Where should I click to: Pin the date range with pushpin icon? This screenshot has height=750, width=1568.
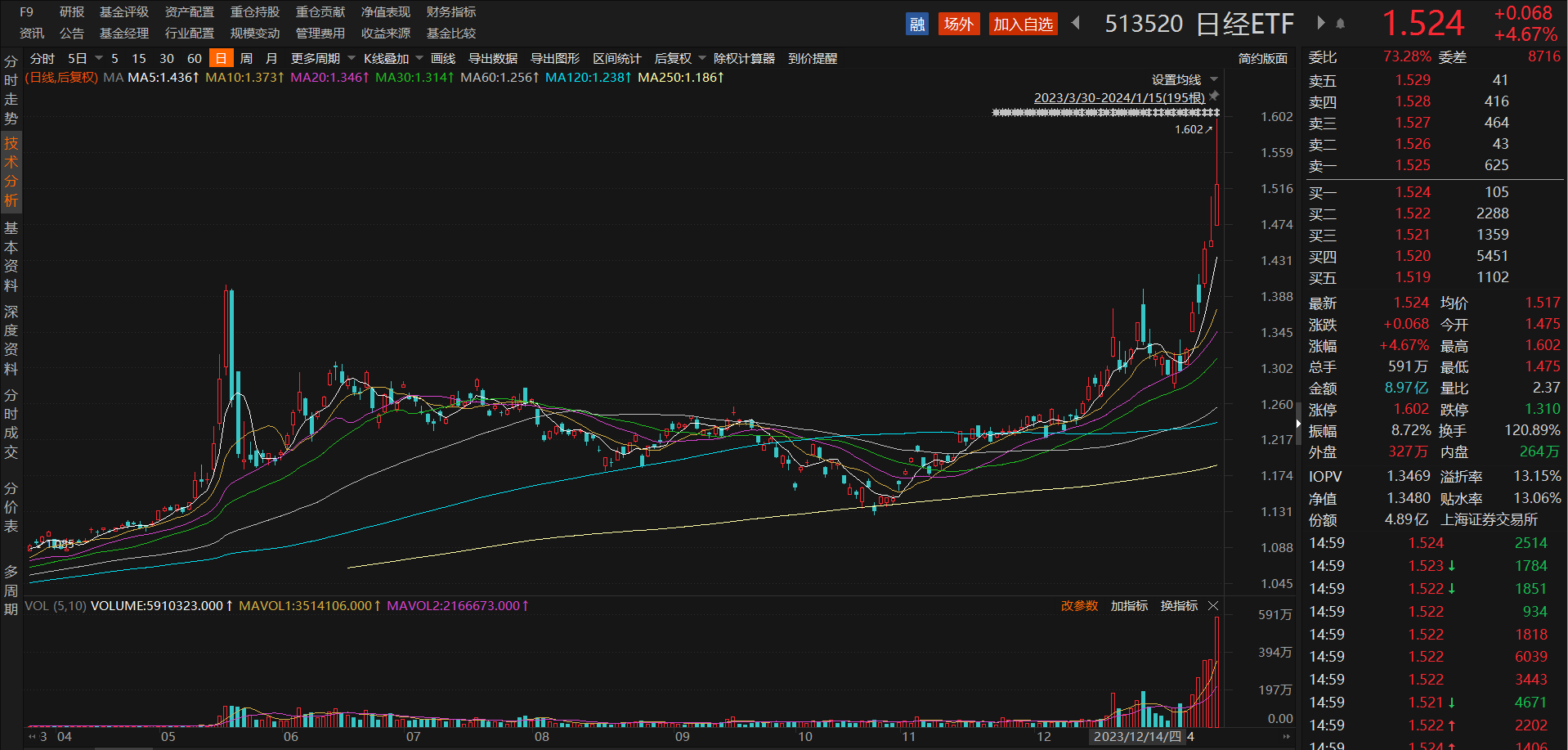click(x=1214, y=97)
